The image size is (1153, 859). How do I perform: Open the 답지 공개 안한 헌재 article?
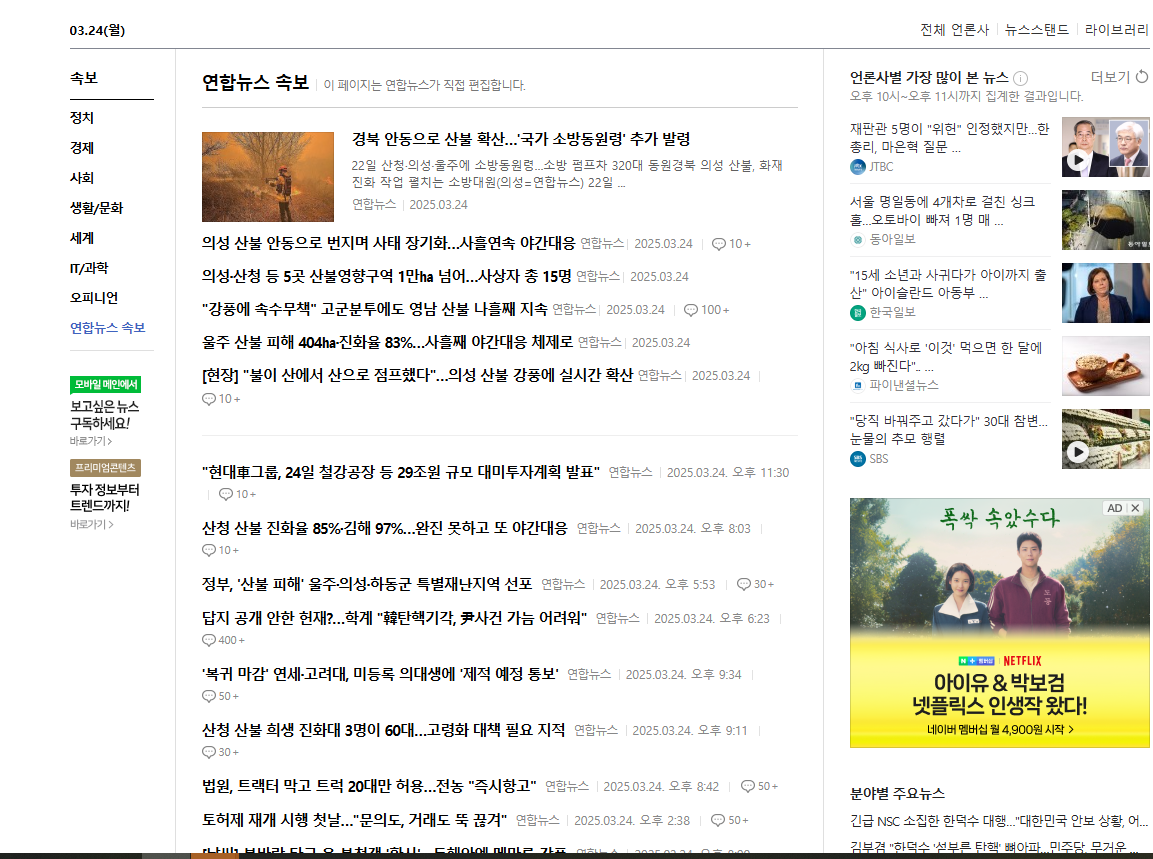tap(394, 618)
